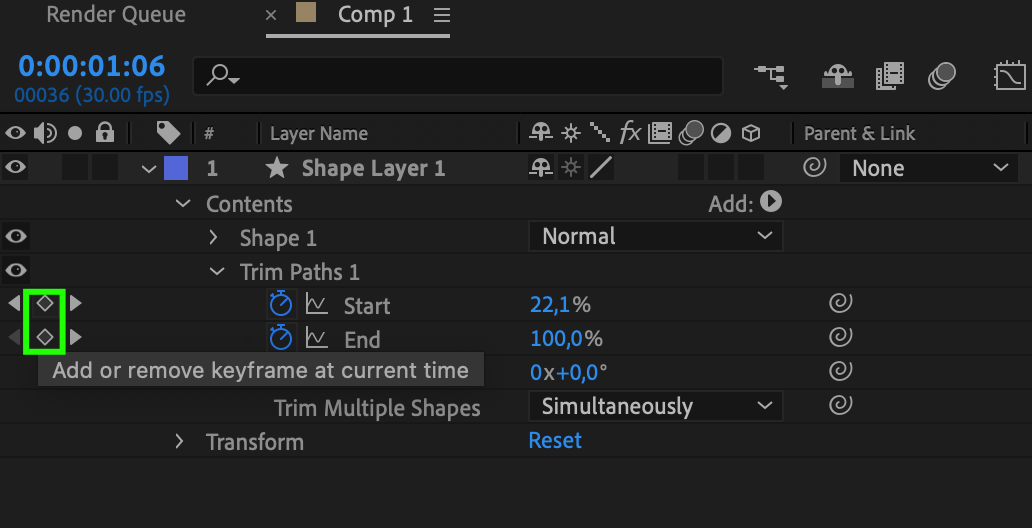Screen dimensions: 1032x528
Task: Expand the Transform property group
Action: coord(179,441)
